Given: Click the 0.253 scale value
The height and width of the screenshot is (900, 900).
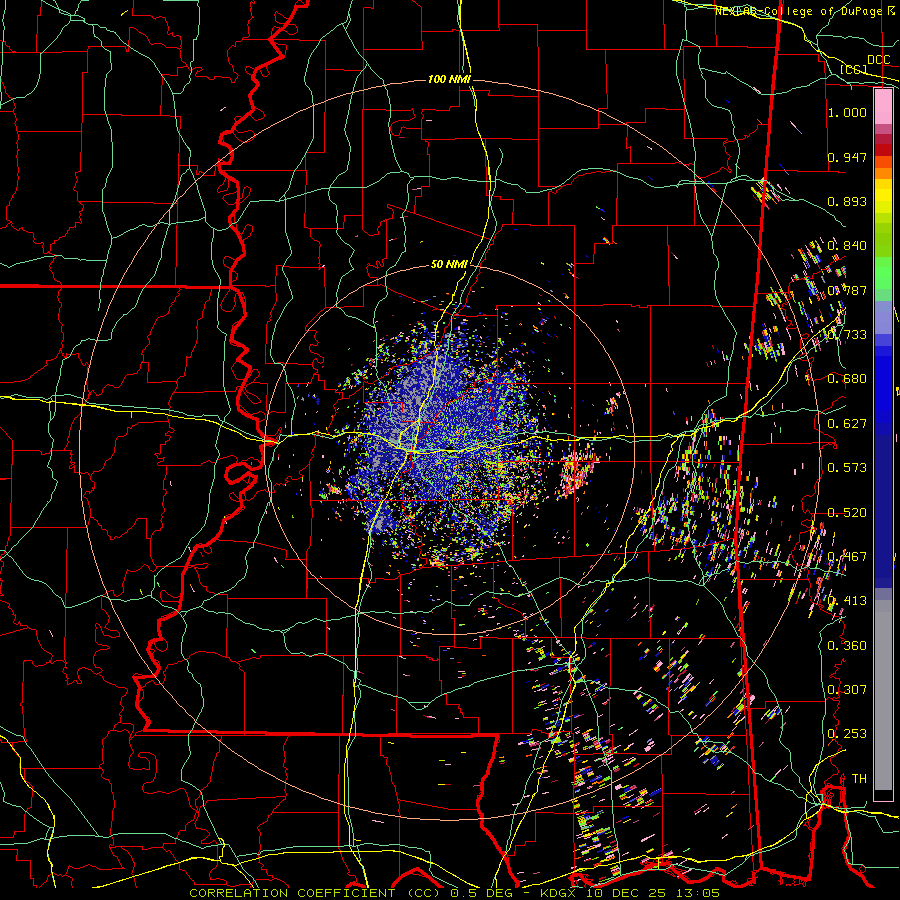Looking at the screenshot, I should click(847, 734).
